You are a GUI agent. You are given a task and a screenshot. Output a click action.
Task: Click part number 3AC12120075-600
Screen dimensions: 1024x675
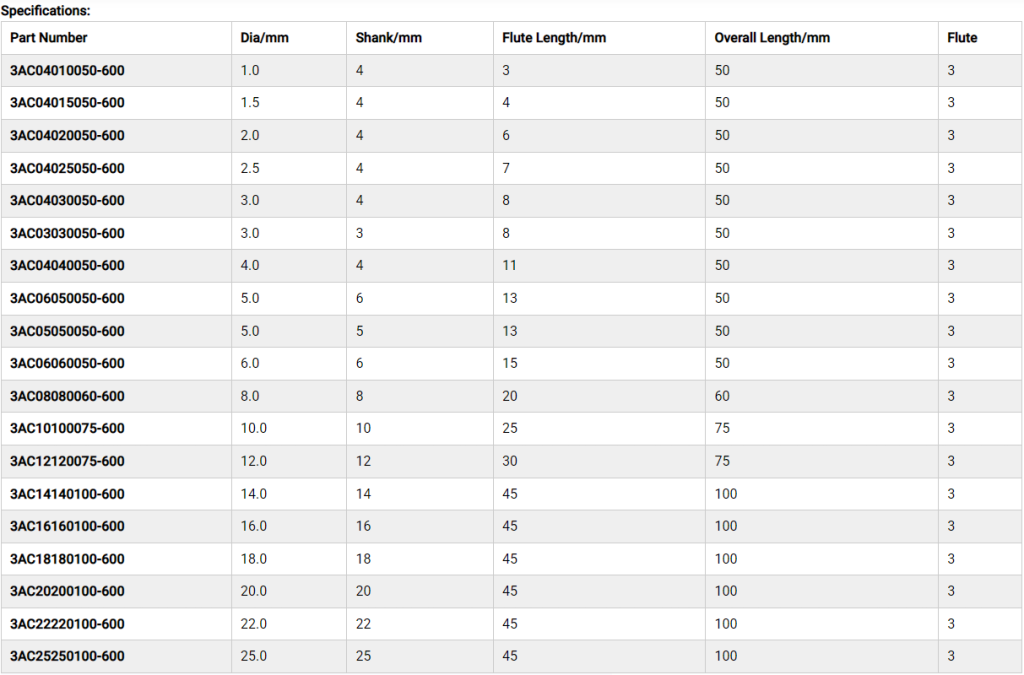click(x=67, y=461)
